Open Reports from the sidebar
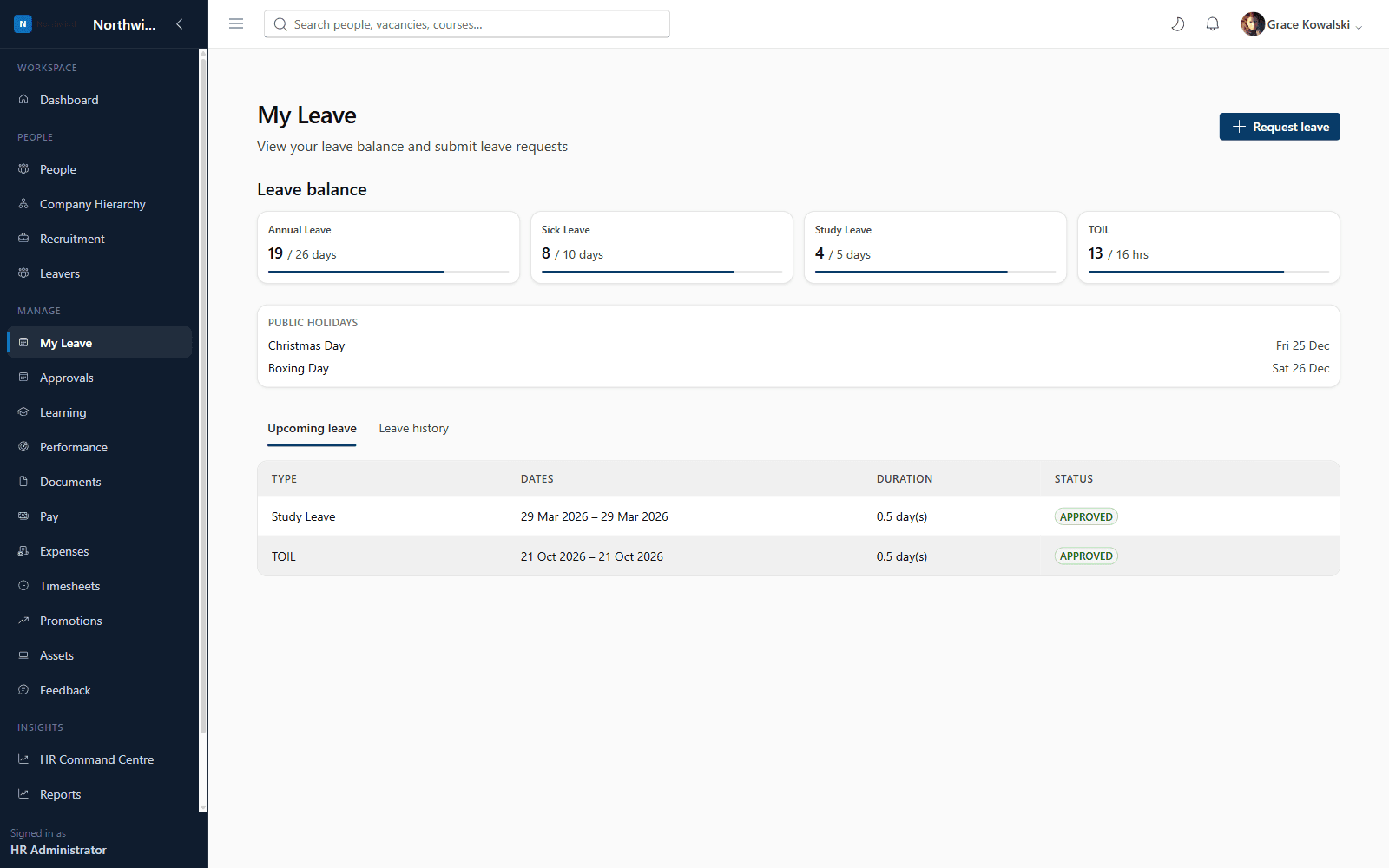1389x868 pixels. tap(99, 794)
